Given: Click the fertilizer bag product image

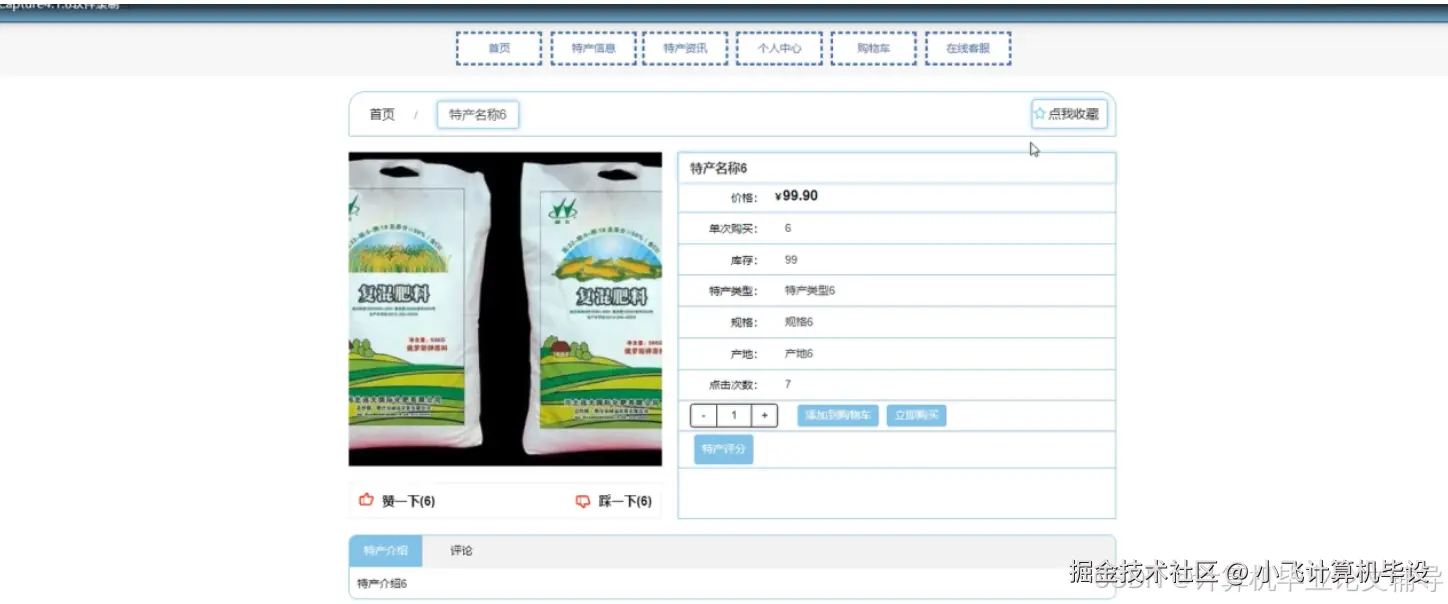Looking at the screenshot, I should tap(505, 309).
